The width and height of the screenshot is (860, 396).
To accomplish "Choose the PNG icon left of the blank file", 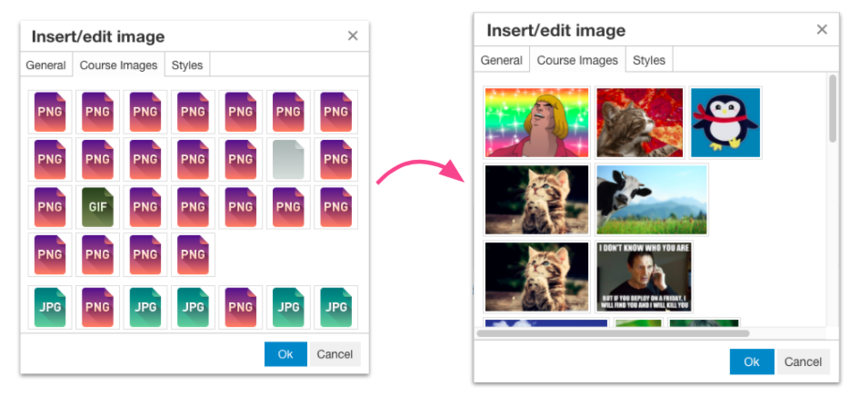I will tap(241, 159).
